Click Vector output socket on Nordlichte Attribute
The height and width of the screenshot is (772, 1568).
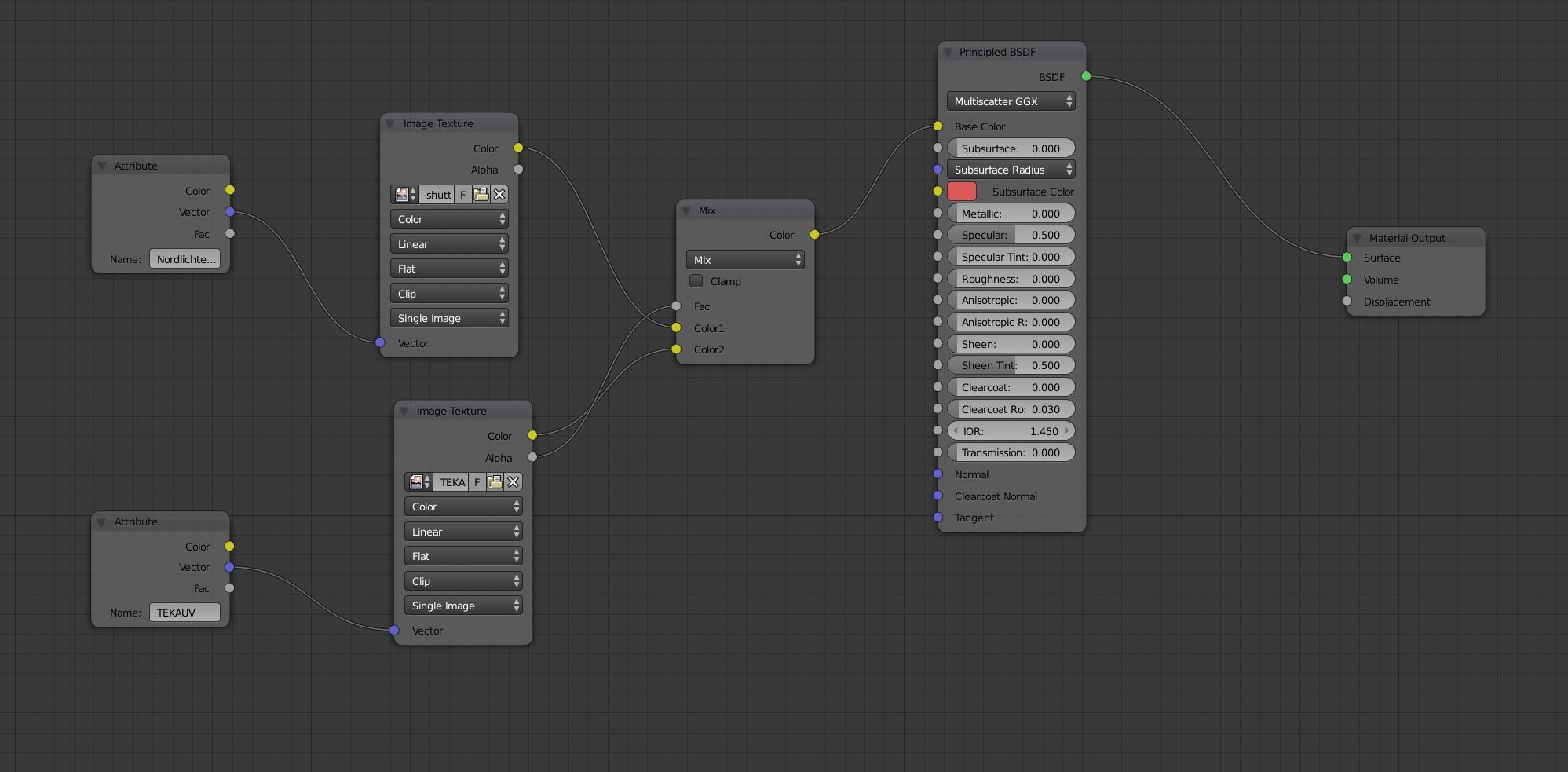point(229,211)
